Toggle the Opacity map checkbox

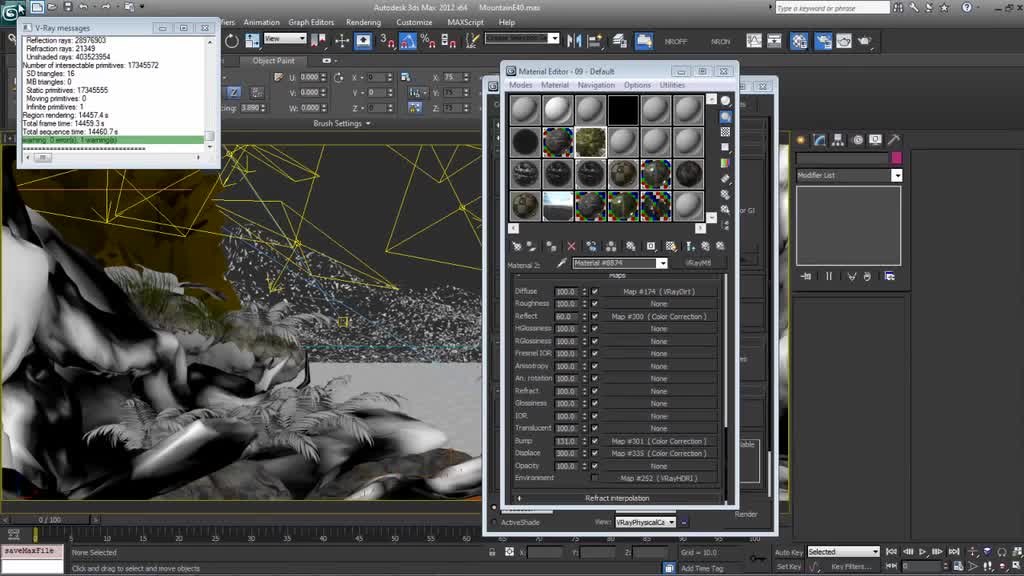point(594,466)
